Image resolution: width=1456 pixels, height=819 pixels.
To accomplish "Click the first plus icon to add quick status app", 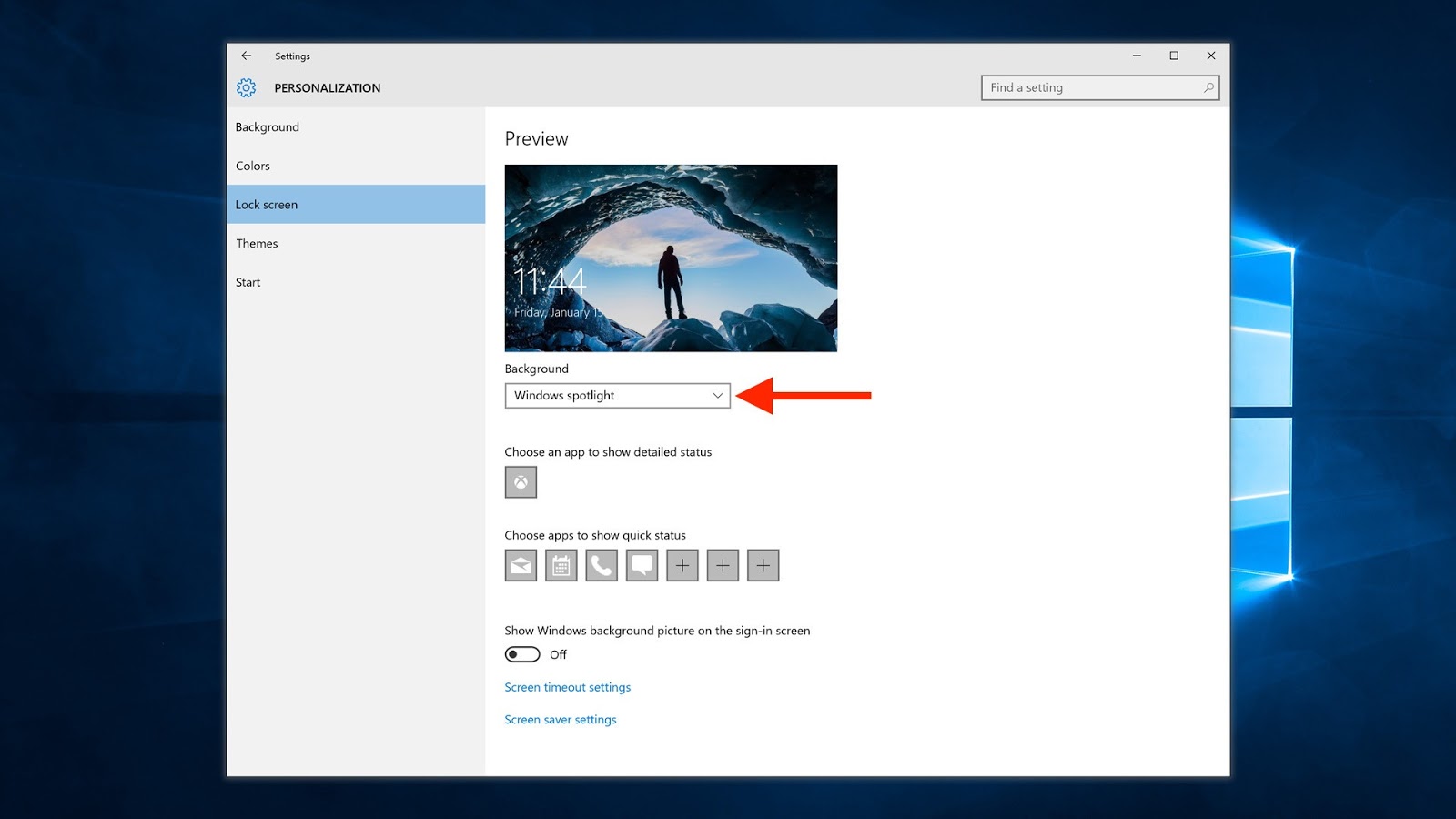I will pos(682,564).
